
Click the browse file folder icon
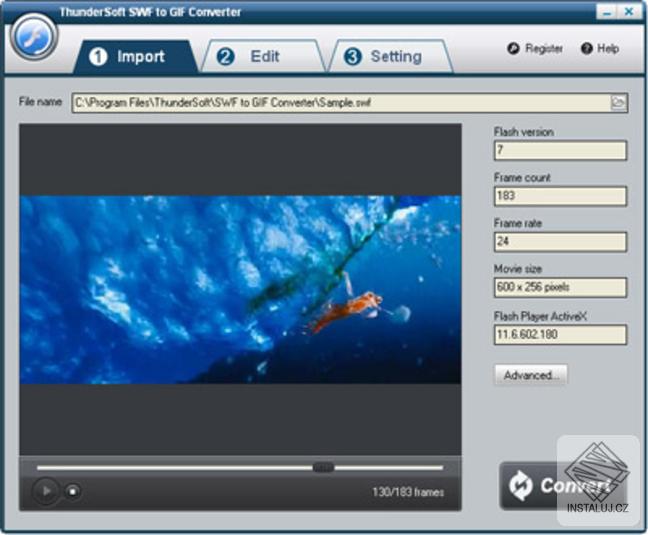[x=618, y=102]
